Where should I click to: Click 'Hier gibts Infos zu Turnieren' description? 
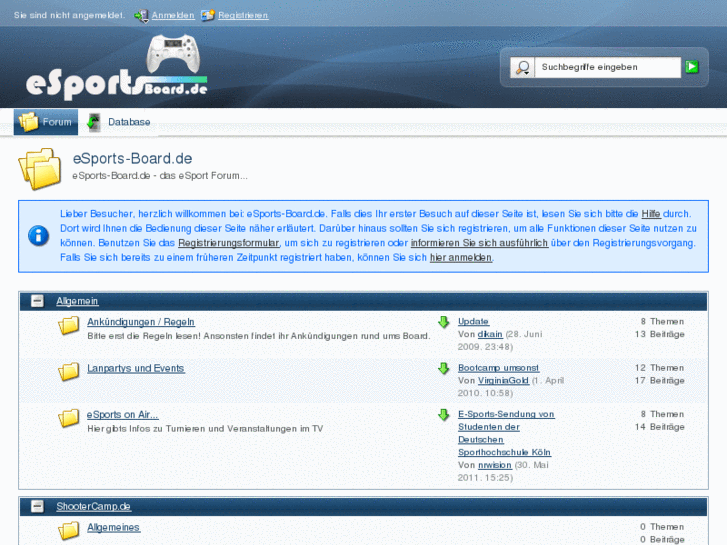tap(205, 429)
